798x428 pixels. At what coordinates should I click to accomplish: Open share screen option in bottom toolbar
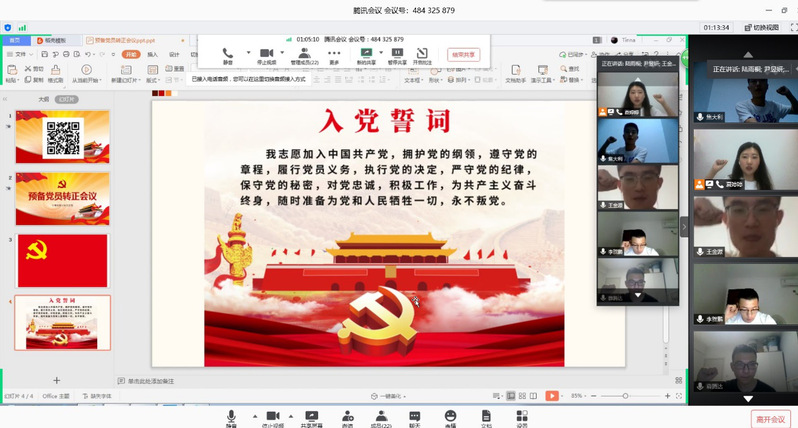point(311,418)
